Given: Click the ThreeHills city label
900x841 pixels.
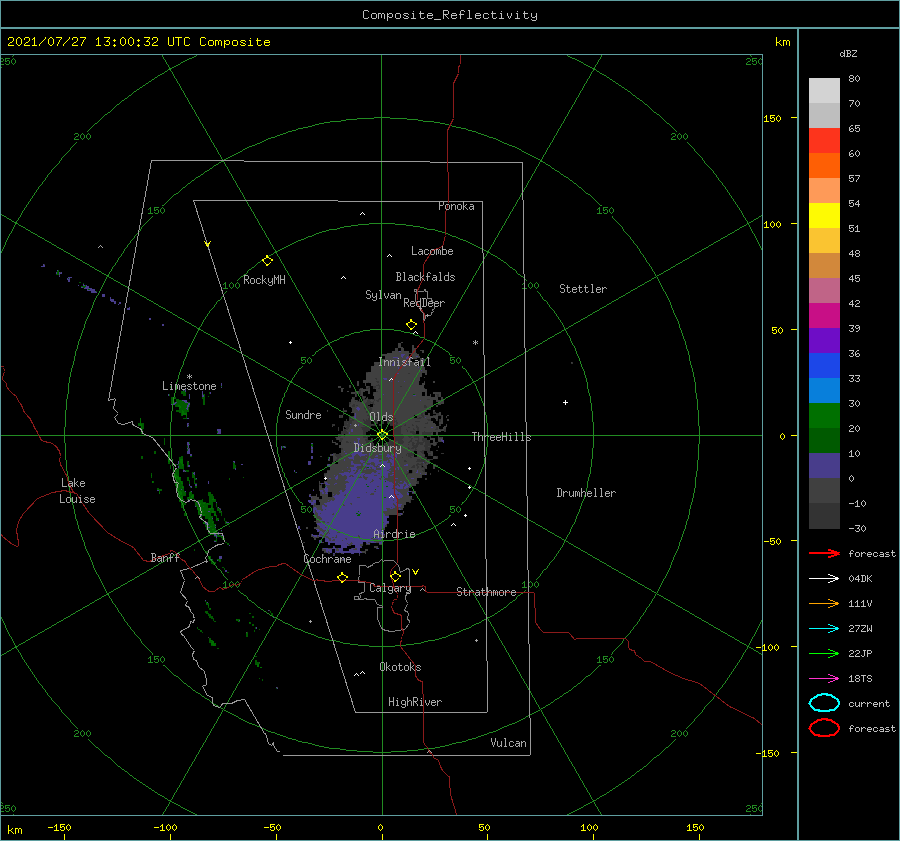Looking at the screenshot, I should coord(501,437).
